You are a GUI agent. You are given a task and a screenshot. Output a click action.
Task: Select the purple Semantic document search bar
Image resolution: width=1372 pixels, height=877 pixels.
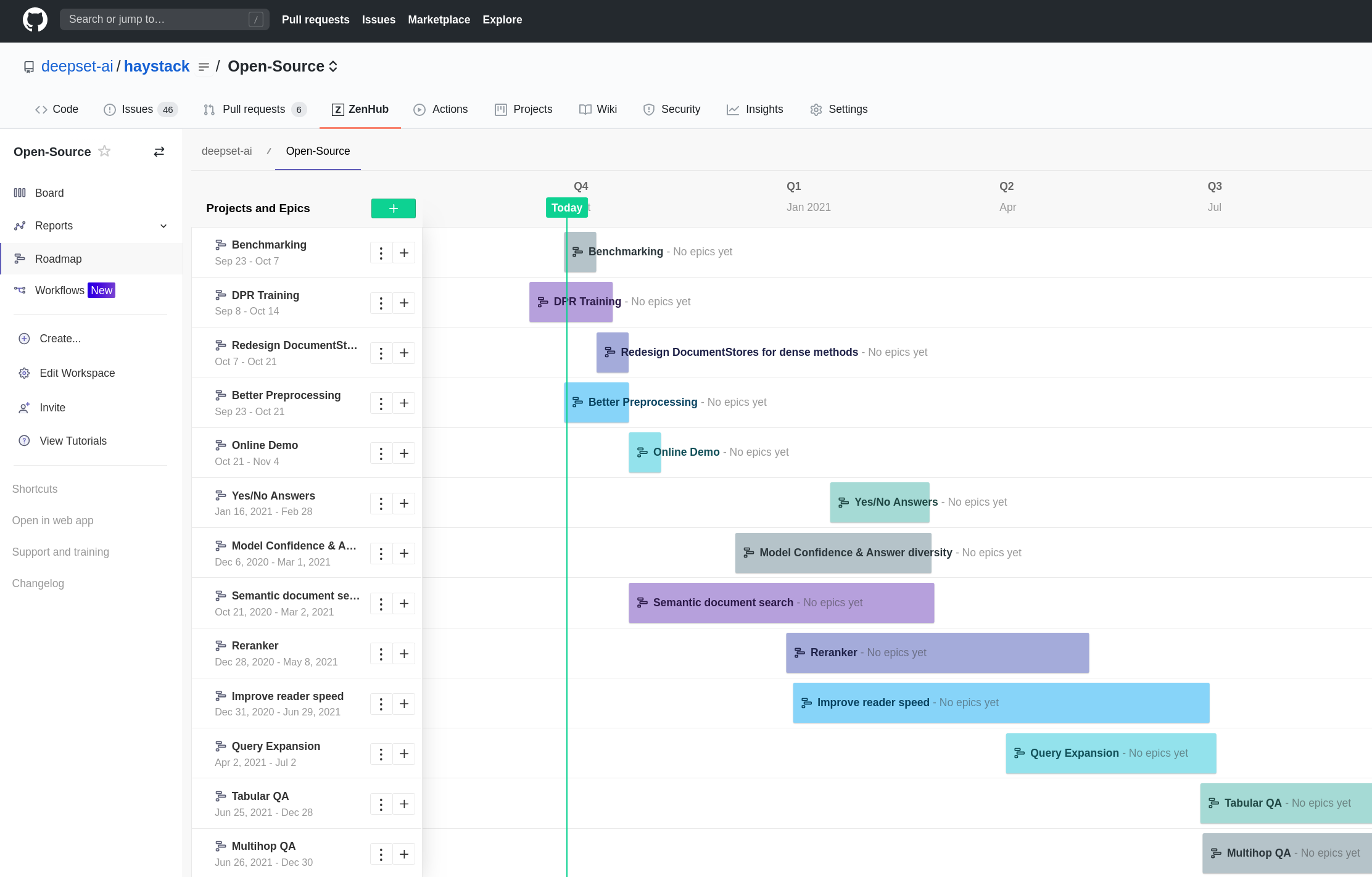pyautogui.click(x=780, y=603)
